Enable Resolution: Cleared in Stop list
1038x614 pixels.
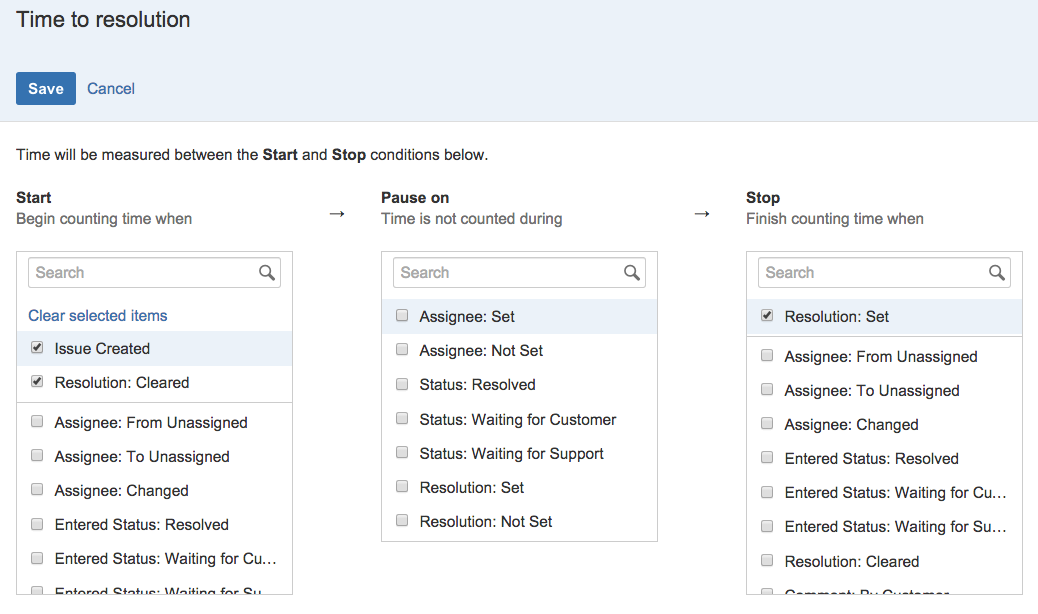[x=767, y=561]
